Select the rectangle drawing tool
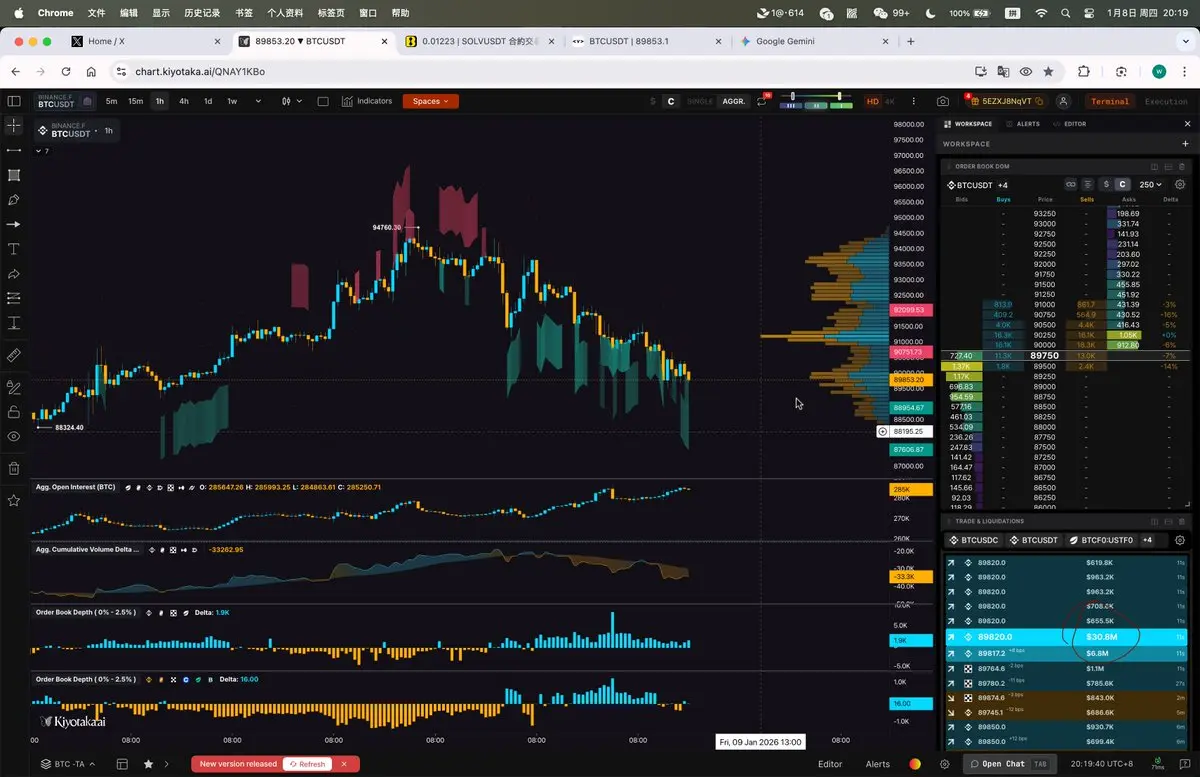The height and width of the screenshot is (777, 1200). point(14,175)
